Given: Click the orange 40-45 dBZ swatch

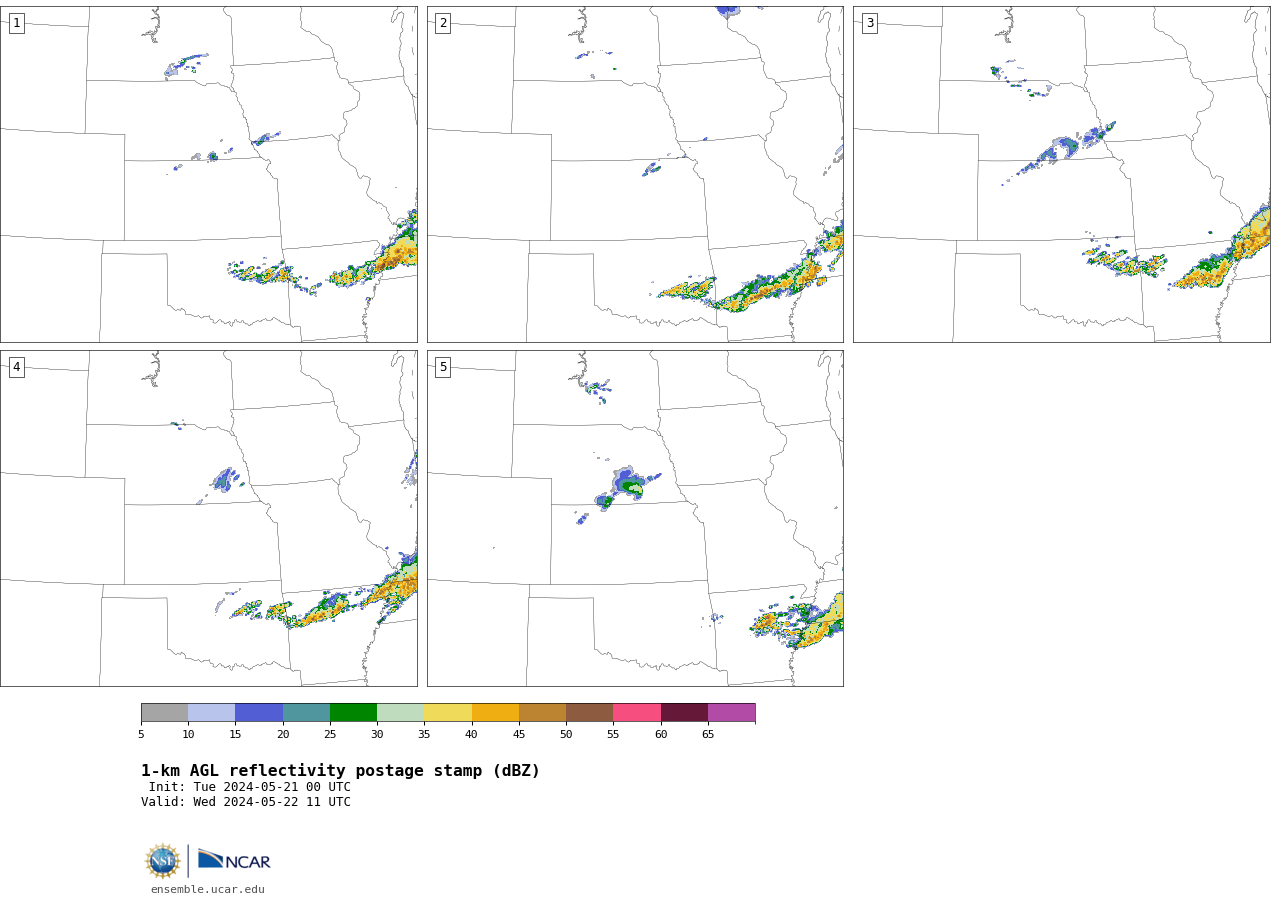Looking at the screenshot, I should click(x=495, y=712).
